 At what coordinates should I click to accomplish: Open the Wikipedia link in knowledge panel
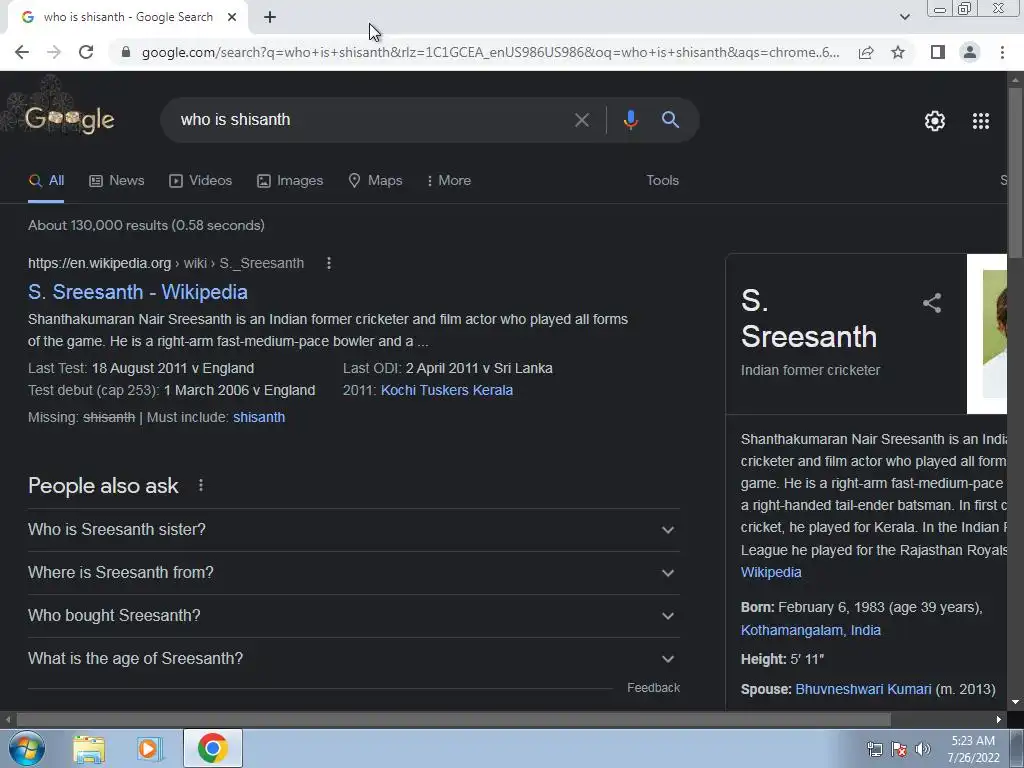[x=771, y=572]
